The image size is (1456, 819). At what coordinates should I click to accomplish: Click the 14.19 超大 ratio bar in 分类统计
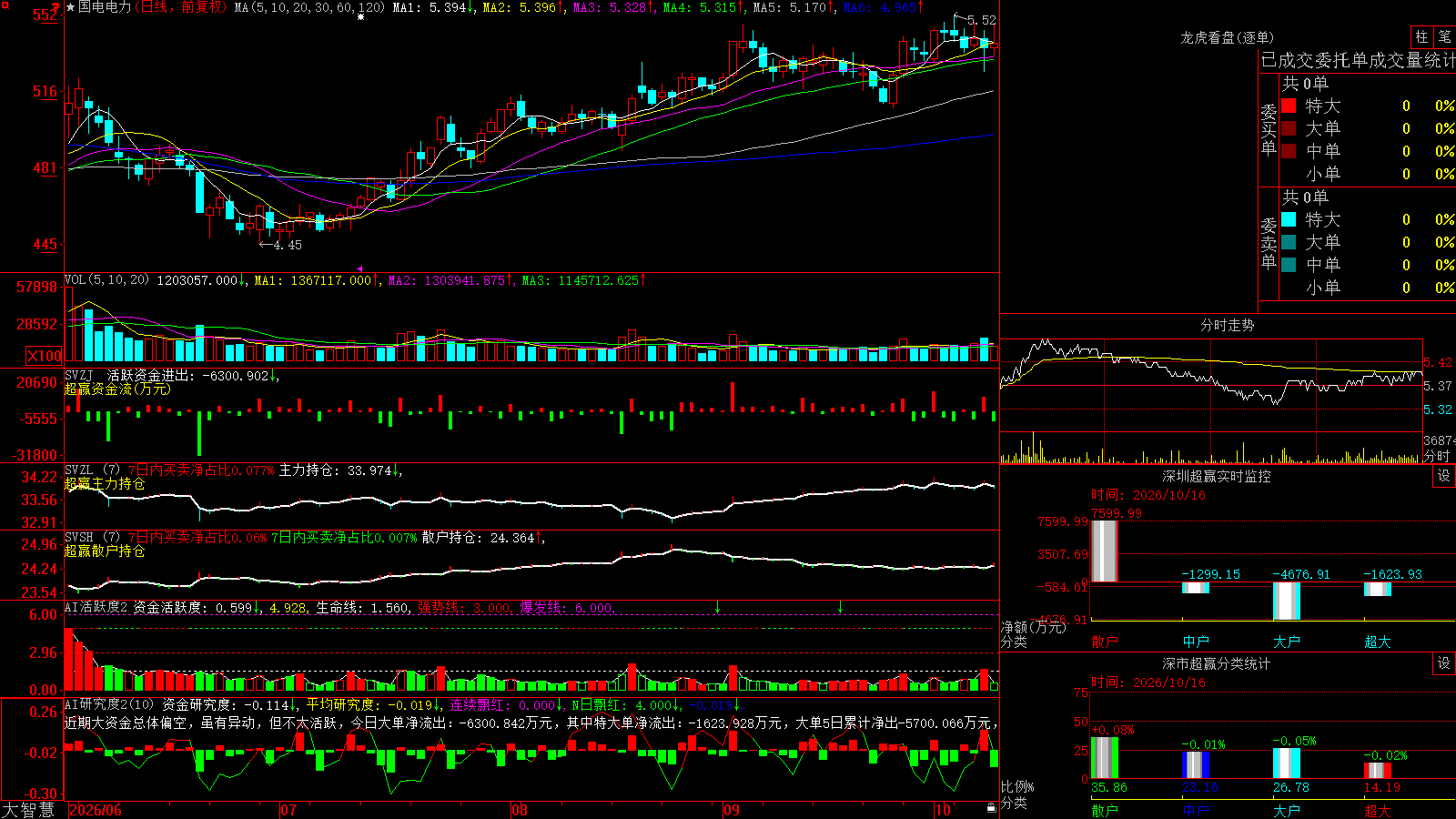[1378, 770]
